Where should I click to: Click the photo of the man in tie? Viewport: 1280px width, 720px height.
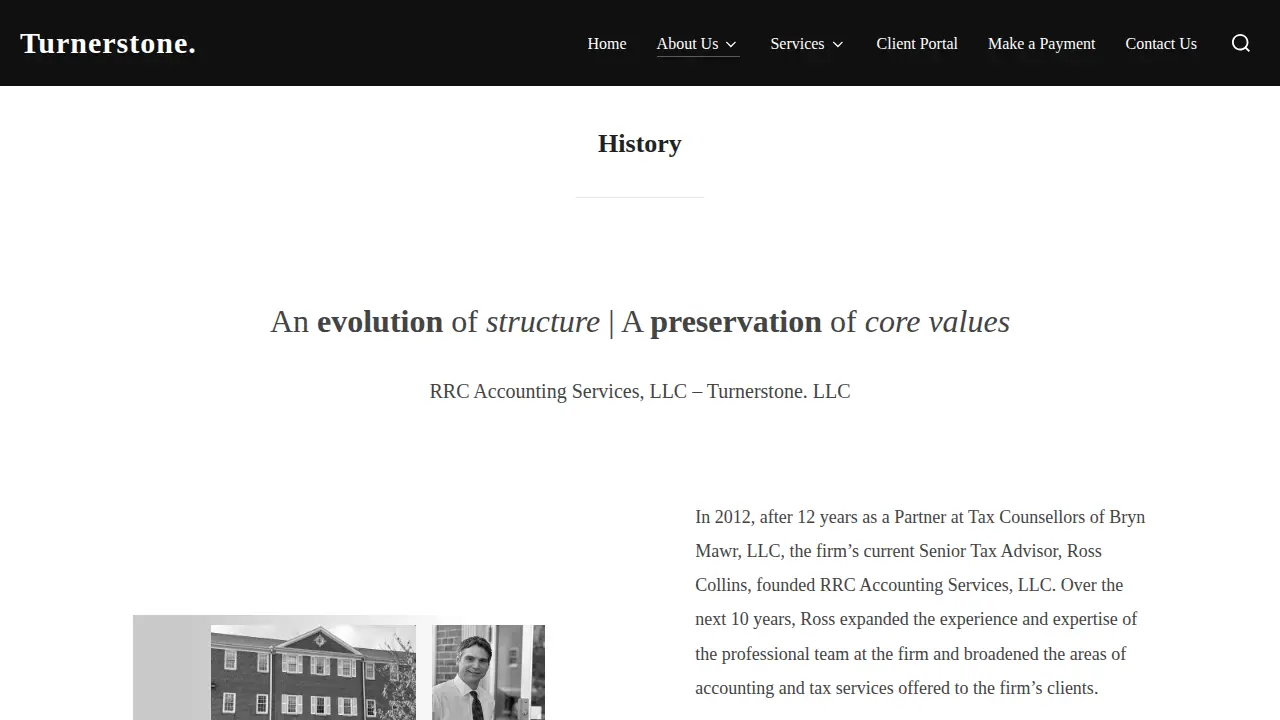click(x=488, y=672)
